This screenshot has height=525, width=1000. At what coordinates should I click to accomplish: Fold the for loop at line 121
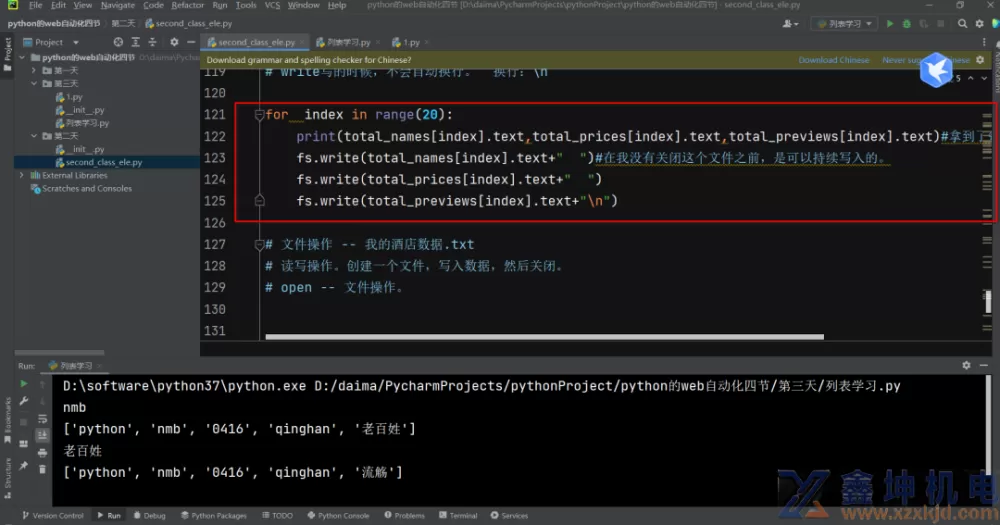259,115
